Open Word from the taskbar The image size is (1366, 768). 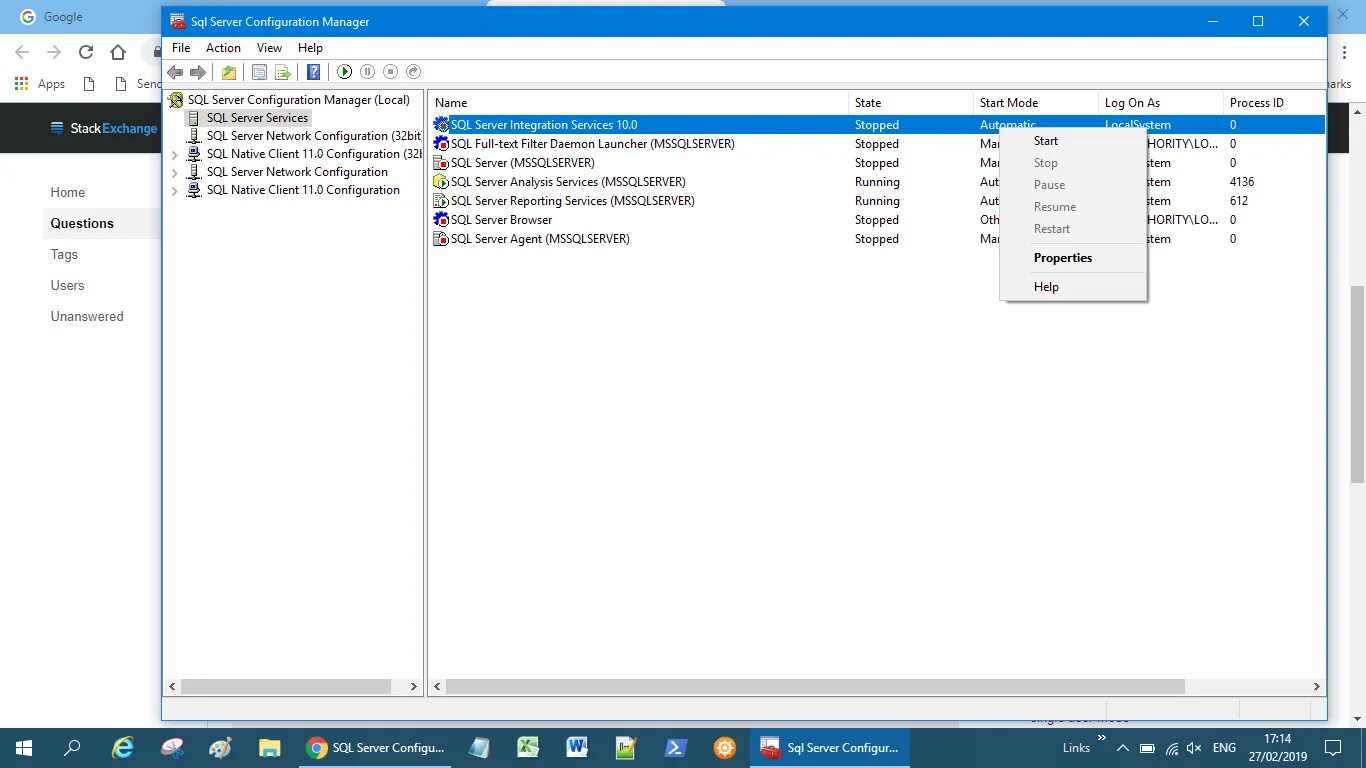[577, 747]
